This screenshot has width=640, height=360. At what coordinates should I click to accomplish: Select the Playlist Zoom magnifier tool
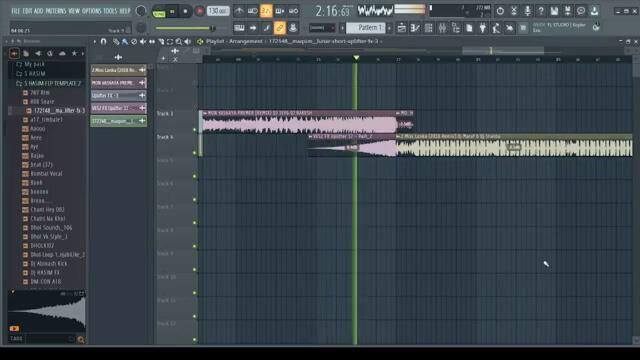(x=179, y=41)
